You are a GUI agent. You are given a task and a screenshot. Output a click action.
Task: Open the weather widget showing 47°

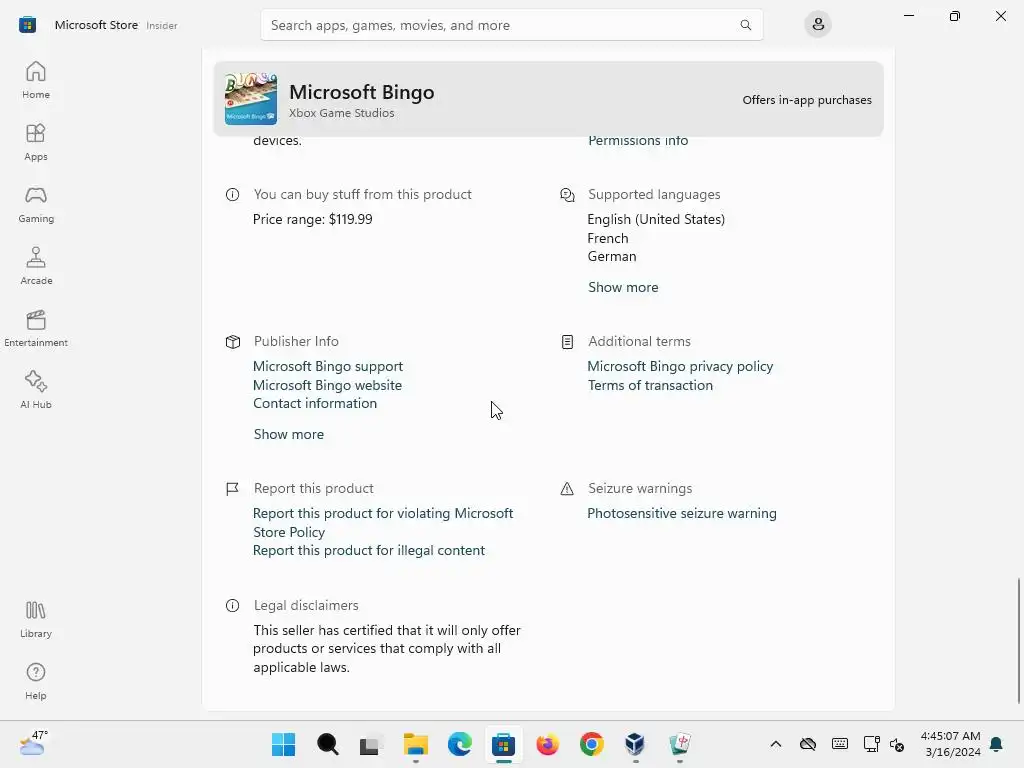[33, 743]
